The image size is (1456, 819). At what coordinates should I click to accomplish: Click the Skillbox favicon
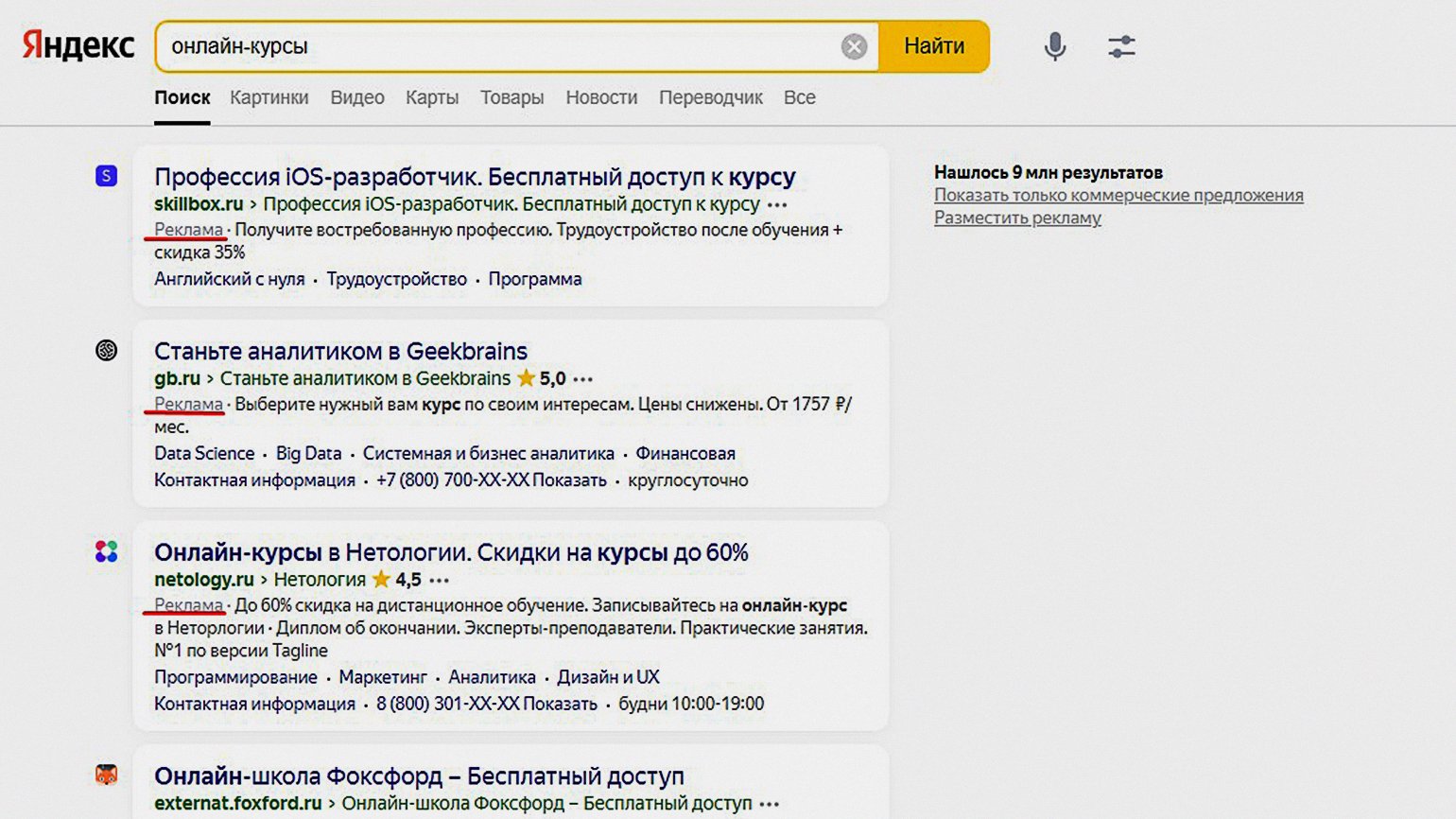point(107,176)
